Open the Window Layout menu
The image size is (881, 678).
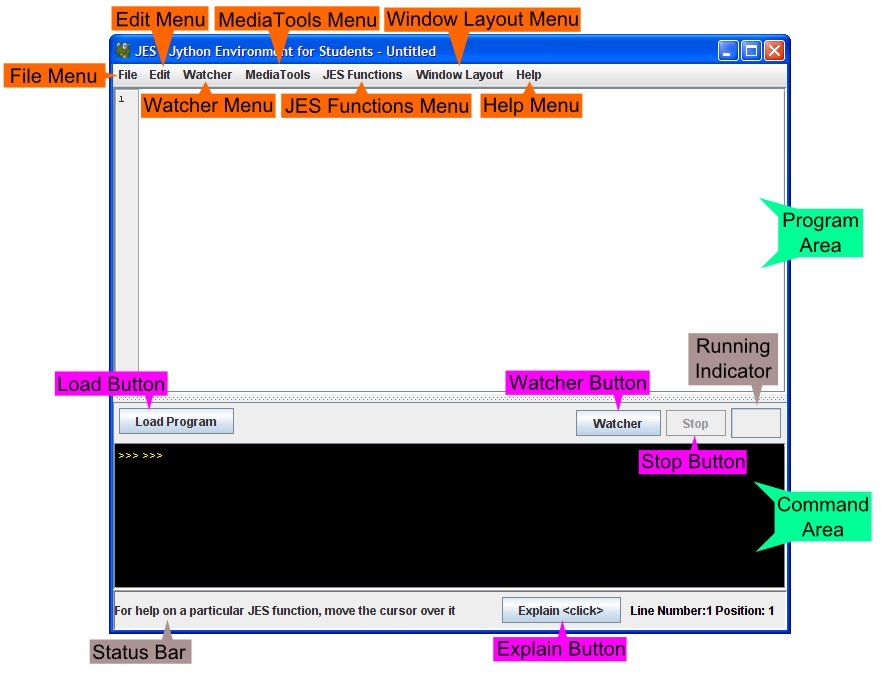pos(459,75)
